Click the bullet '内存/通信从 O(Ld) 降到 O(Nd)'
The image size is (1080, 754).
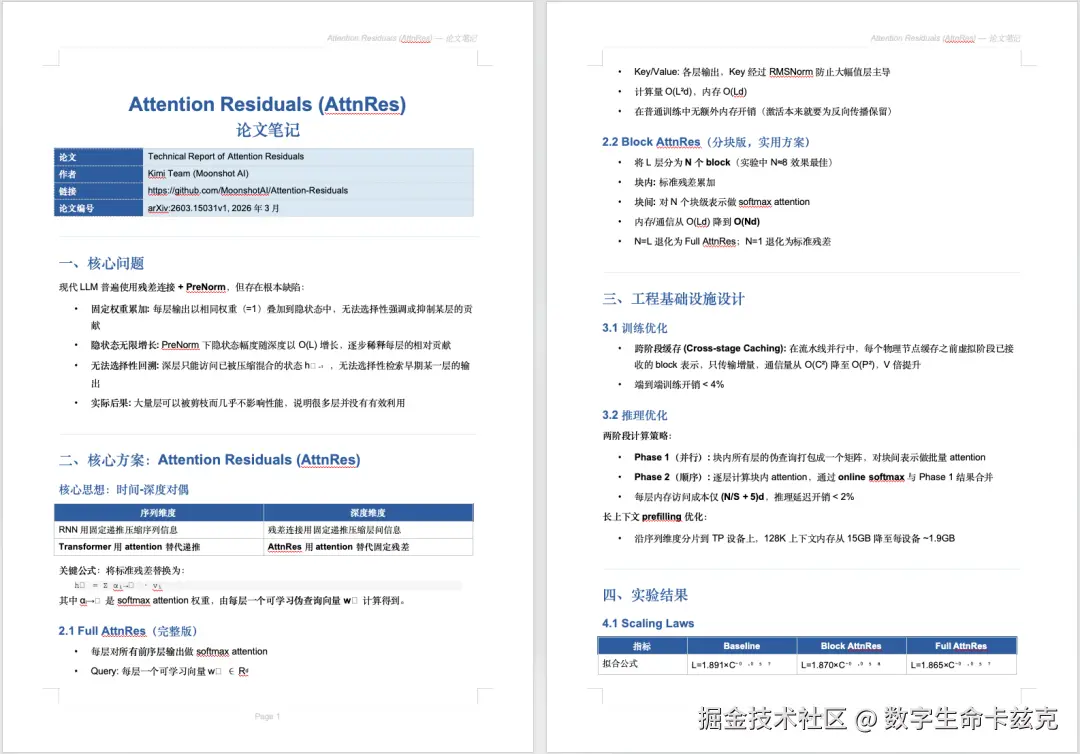point(697,222)
